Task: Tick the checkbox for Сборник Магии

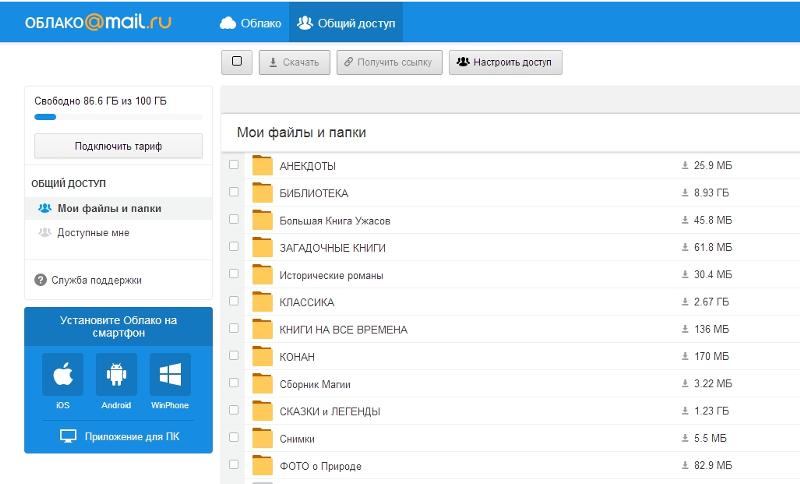Action: click(x=234, y=383)
